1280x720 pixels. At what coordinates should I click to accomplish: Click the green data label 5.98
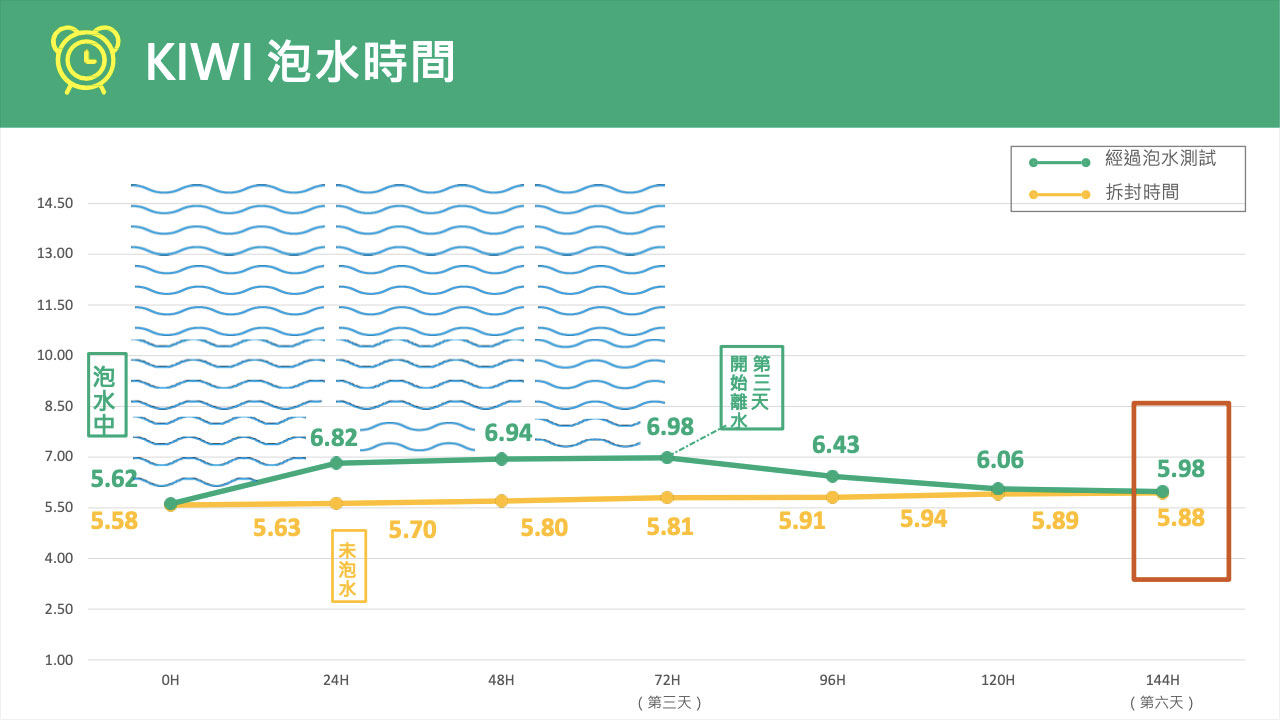(x=1181, y=468)
